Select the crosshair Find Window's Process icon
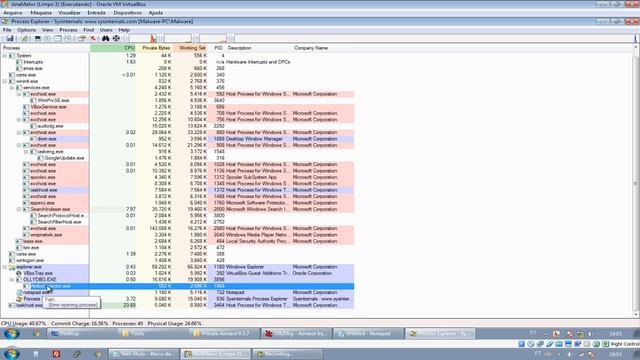This screenshot has height=360, width=640. click(x=116, y=38)
